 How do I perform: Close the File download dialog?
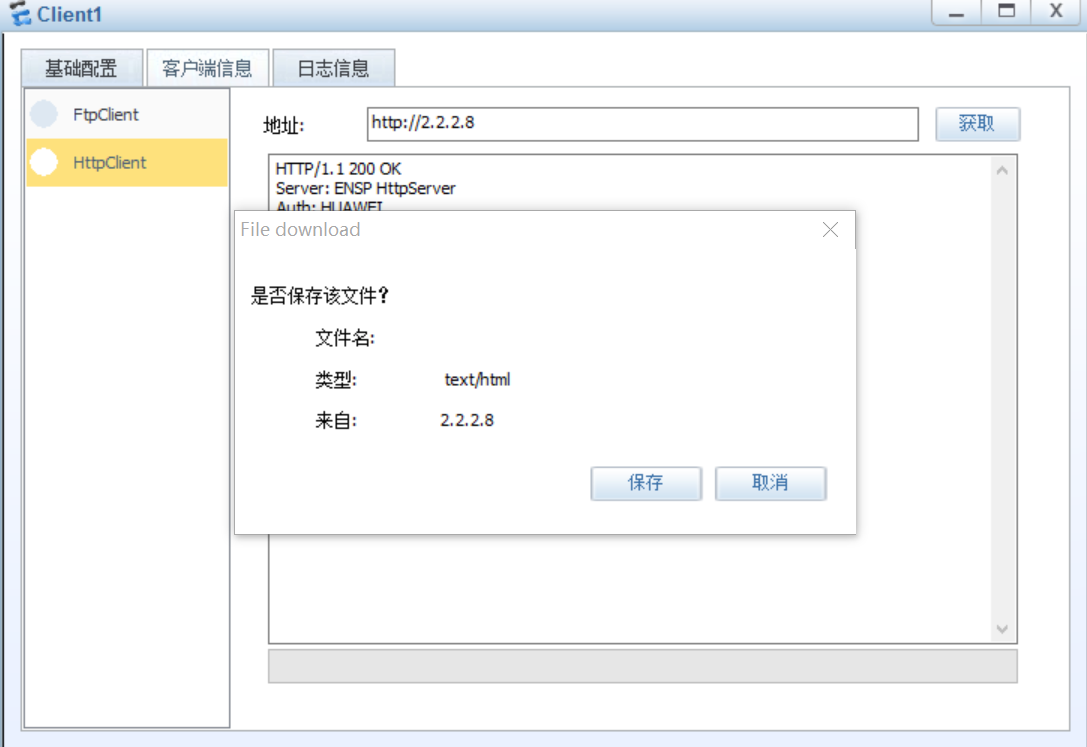coord(830,230)
